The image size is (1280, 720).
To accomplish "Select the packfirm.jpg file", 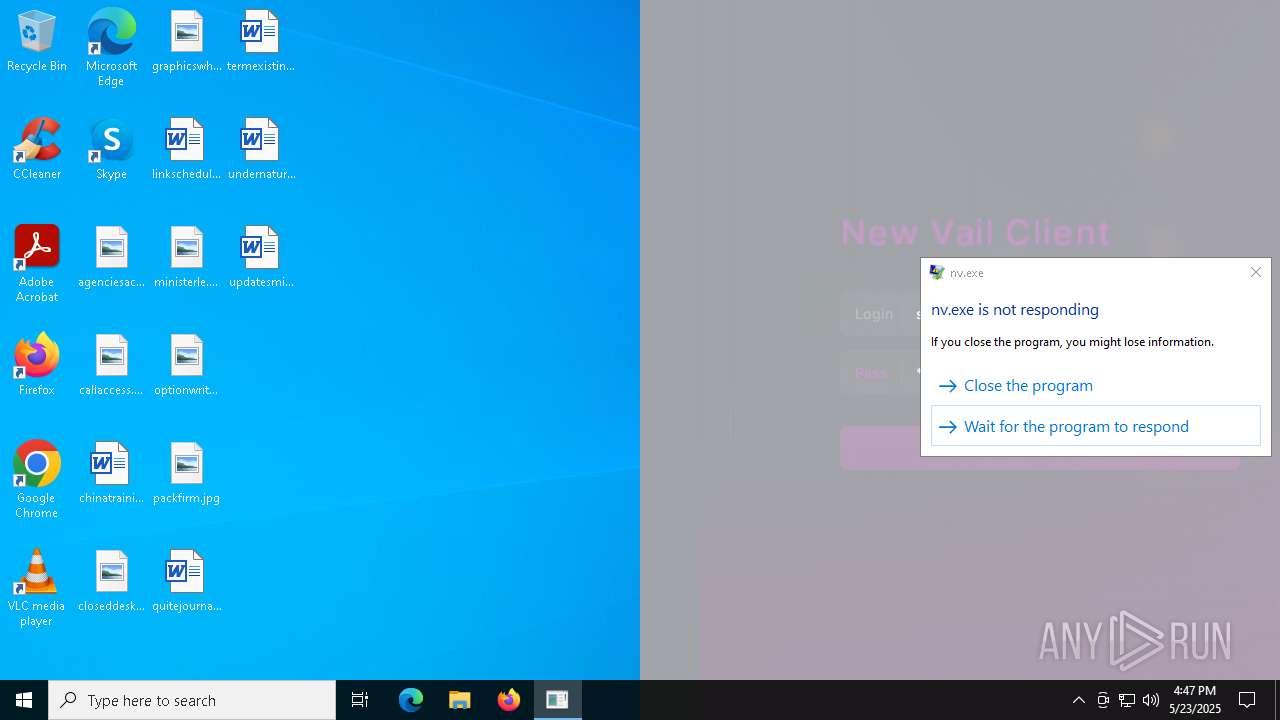I will [186, 474].
